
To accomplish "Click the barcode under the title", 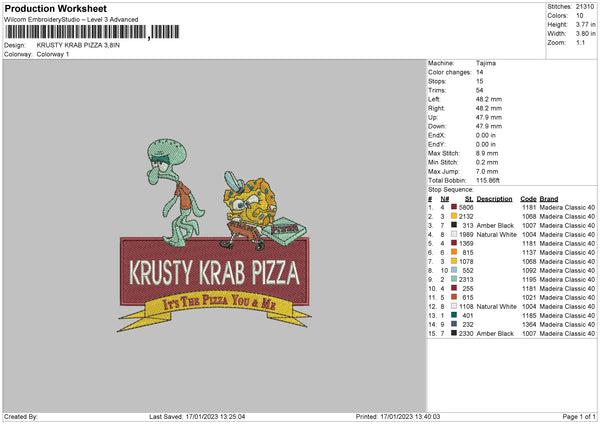I will pyautogui.click(x=92, y=32).
